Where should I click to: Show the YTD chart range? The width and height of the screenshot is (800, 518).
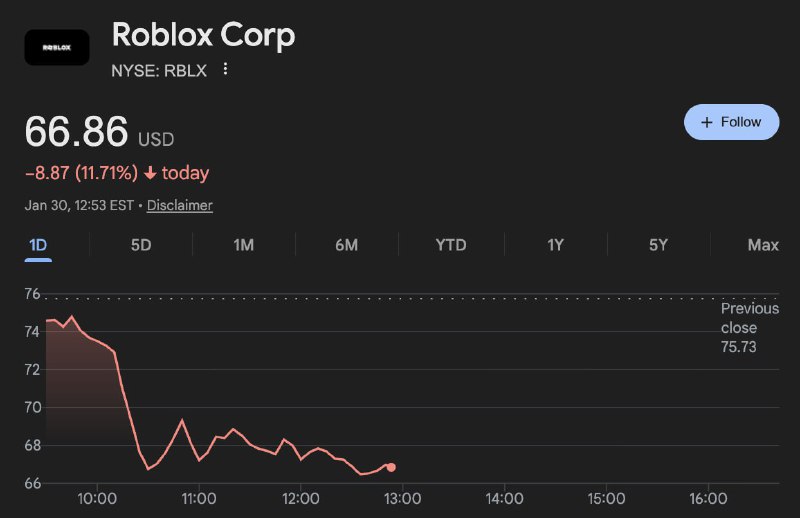[x=451, y=245]
